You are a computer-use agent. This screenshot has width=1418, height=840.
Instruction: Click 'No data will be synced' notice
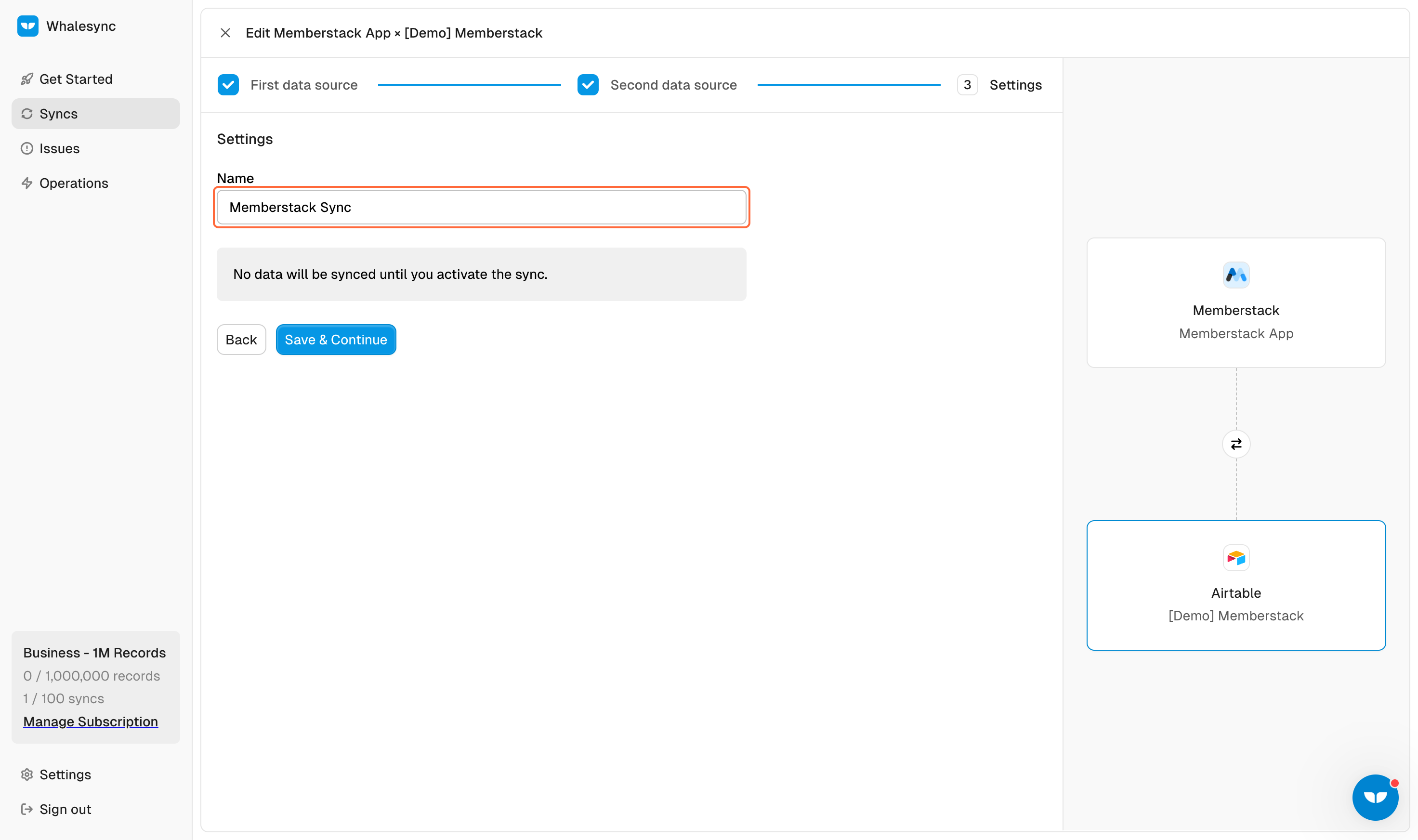(481, 274)
